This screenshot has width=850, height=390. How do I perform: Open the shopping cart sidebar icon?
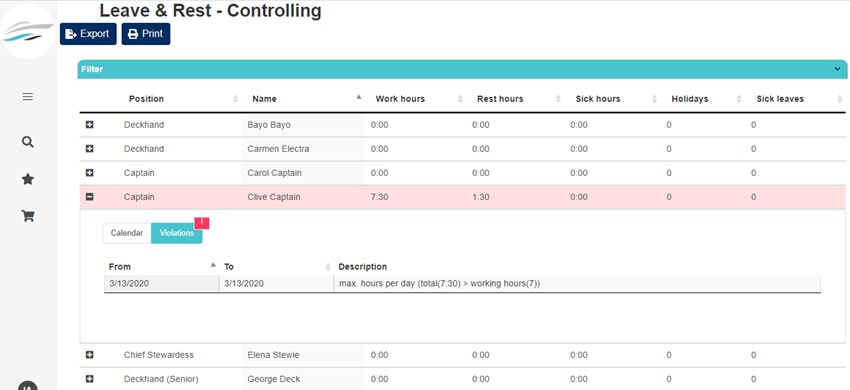pos(28,216)
